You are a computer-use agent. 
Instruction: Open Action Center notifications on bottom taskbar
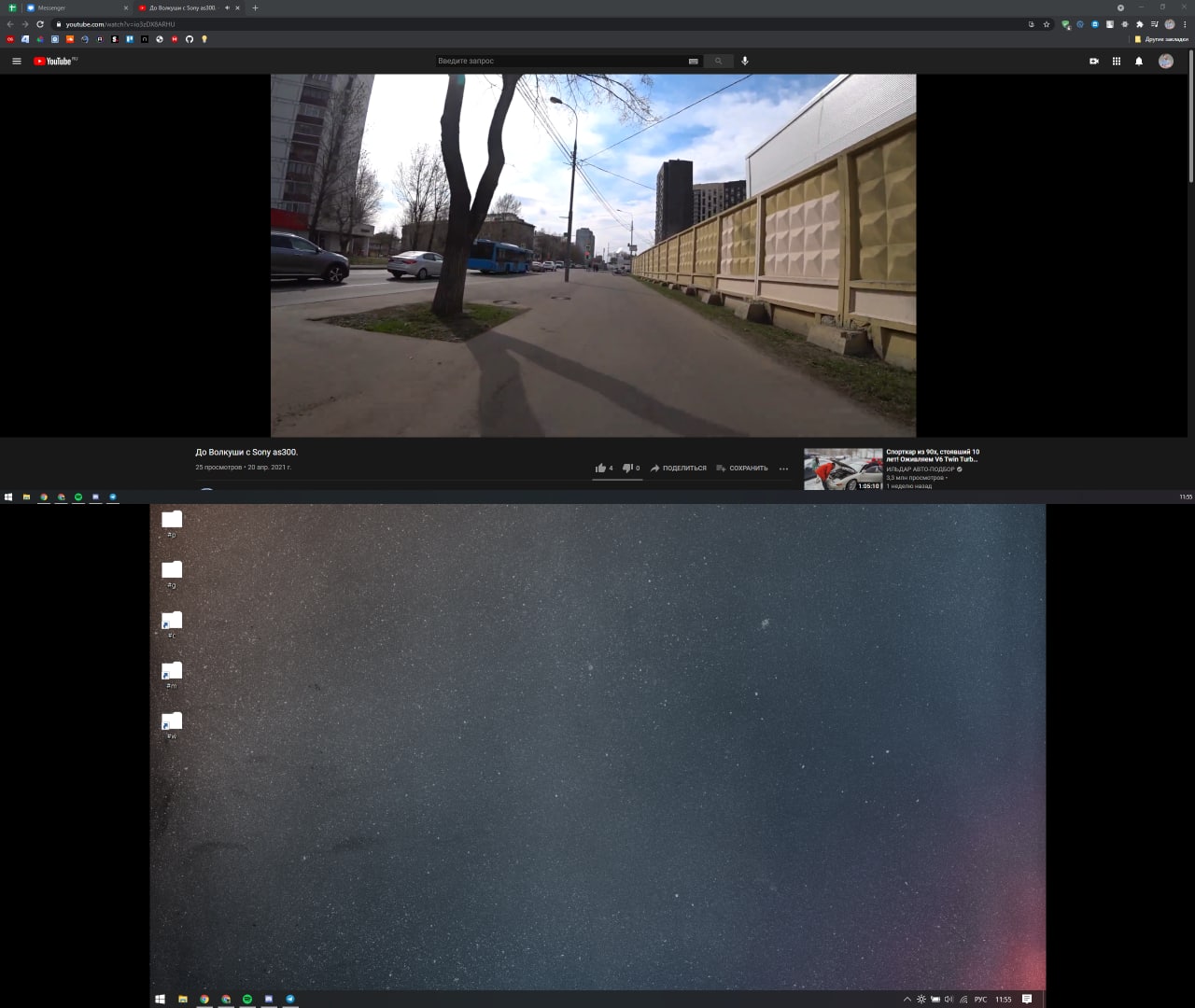1027,999
